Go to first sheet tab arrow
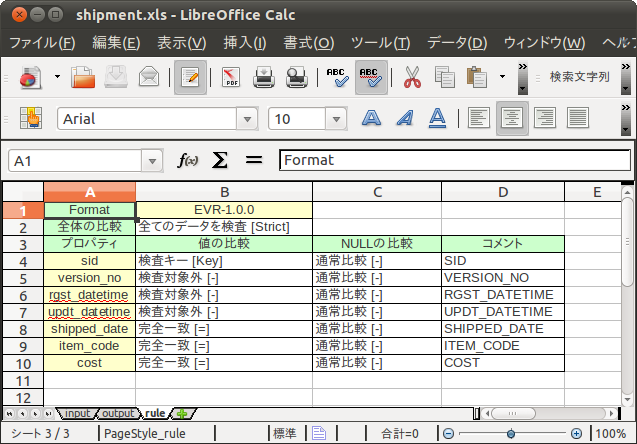This screenshot has height=444, width=637. pyautogui.click(x=10, y=414)
